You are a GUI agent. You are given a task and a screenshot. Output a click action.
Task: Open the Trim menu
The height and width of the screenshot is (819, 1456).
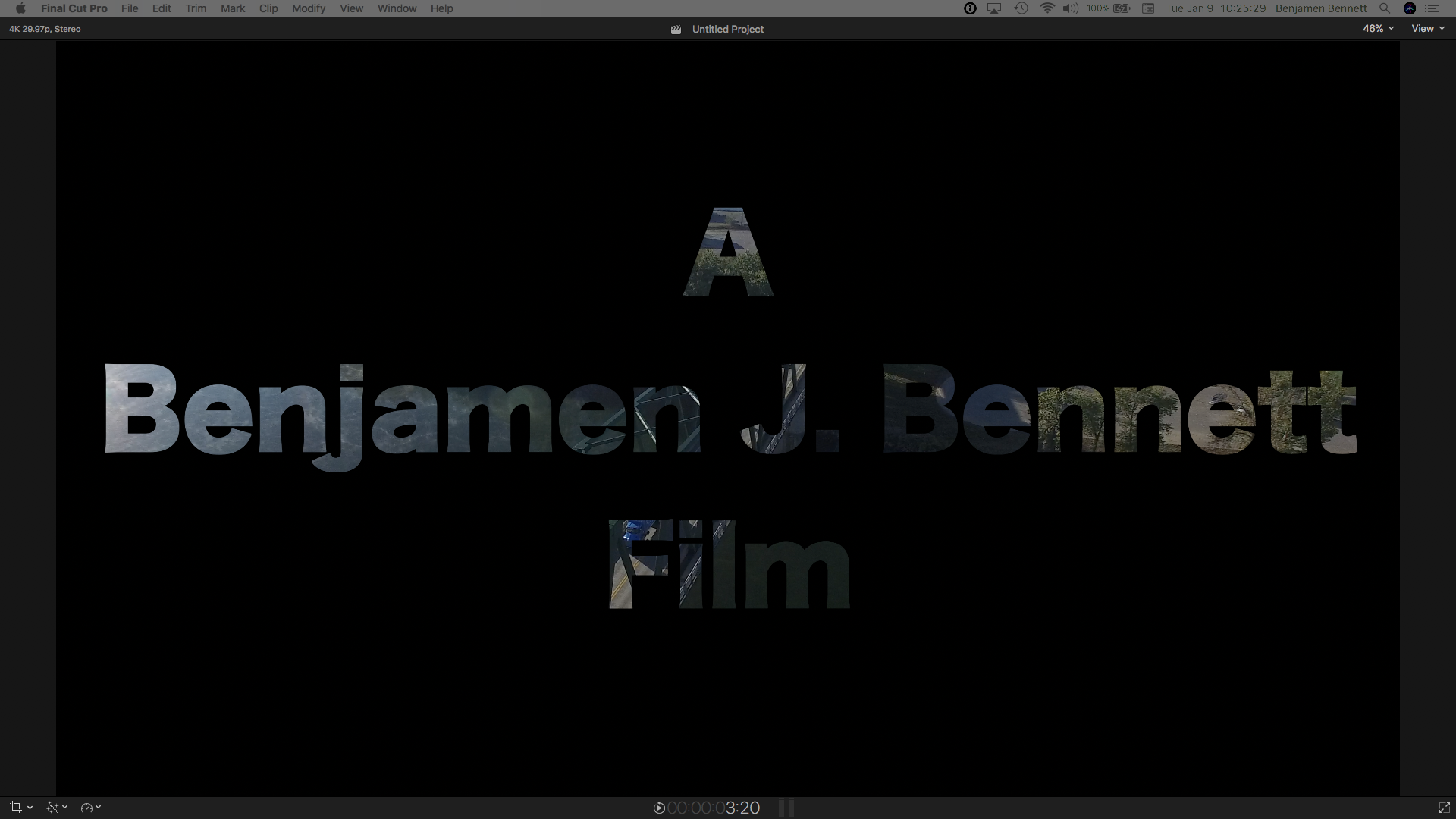[196, 8]
